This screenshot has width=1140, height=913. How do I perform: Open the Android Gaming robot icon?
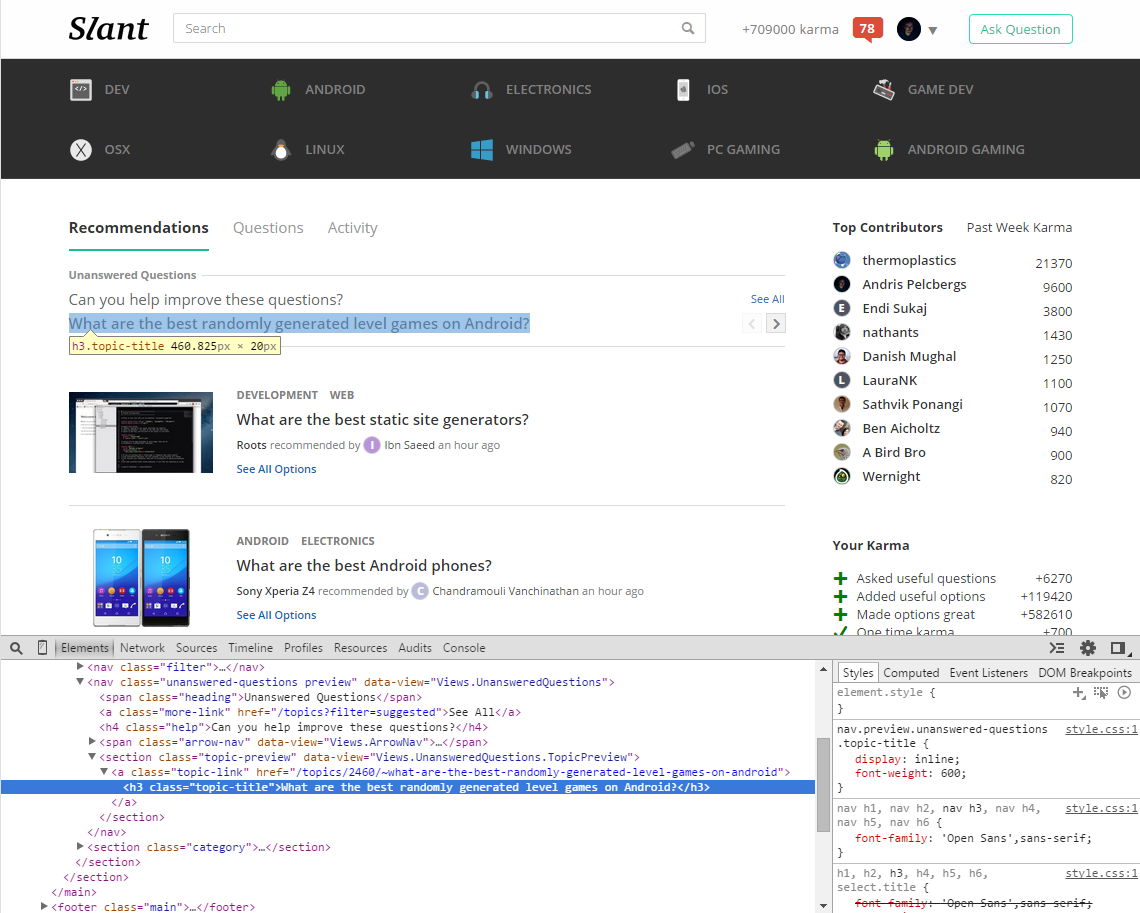pyautogui.click(x=883, y=150)
